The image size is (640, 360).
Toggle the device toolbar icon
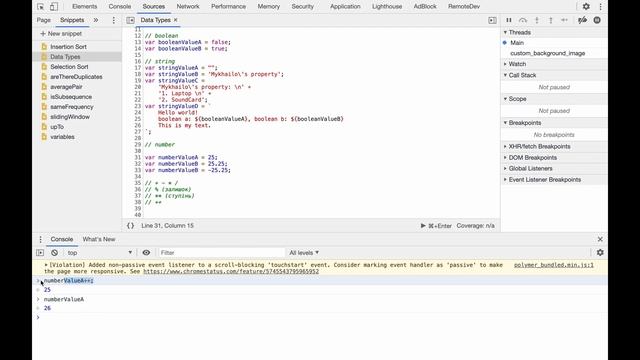[x=54, y=7]
